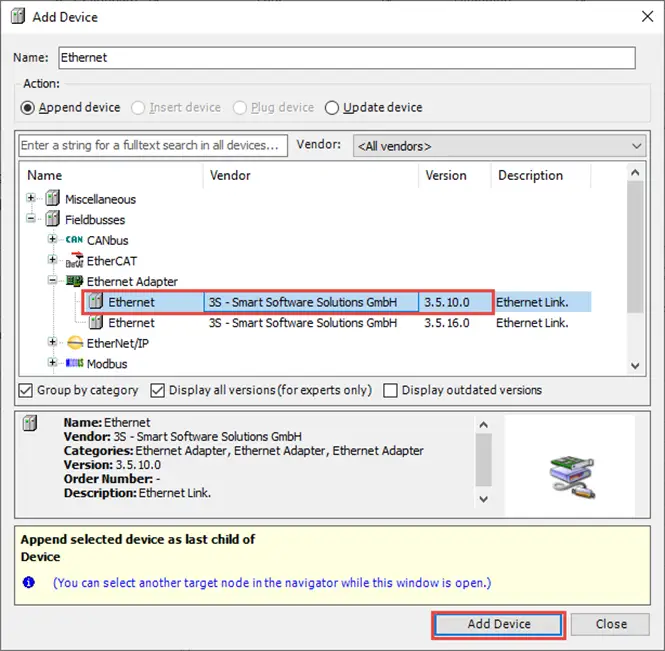665x651 pixels.
Task: Click the Description column header
Action: (x=541, y=175)
